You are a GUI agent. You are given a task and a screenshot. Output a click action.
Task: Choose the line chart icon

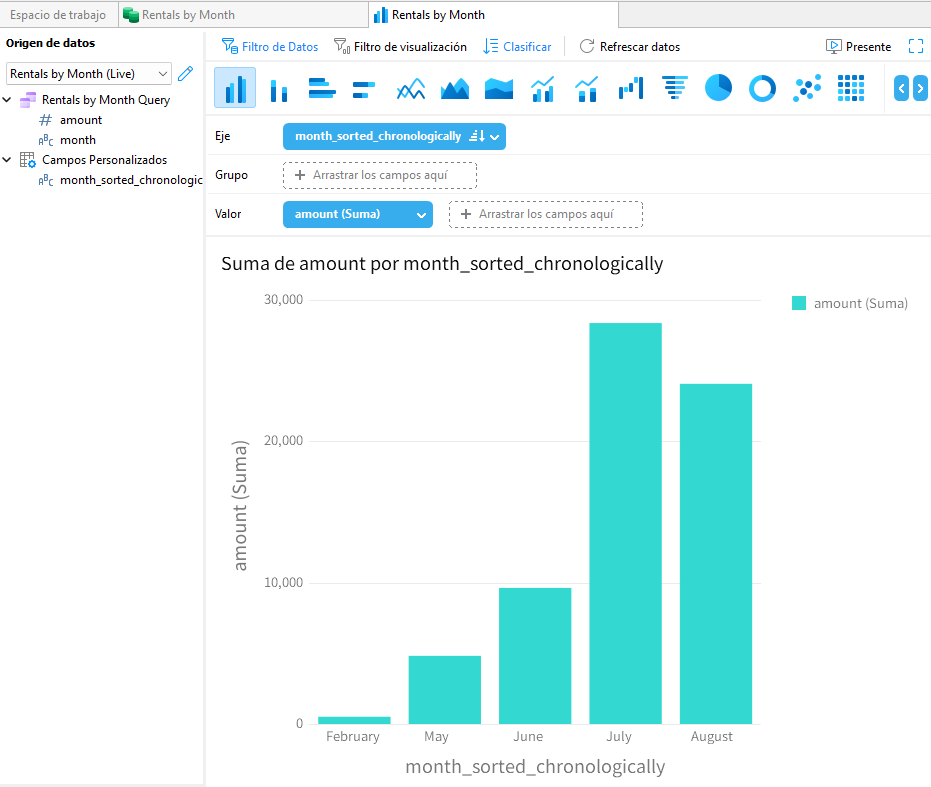410,89
